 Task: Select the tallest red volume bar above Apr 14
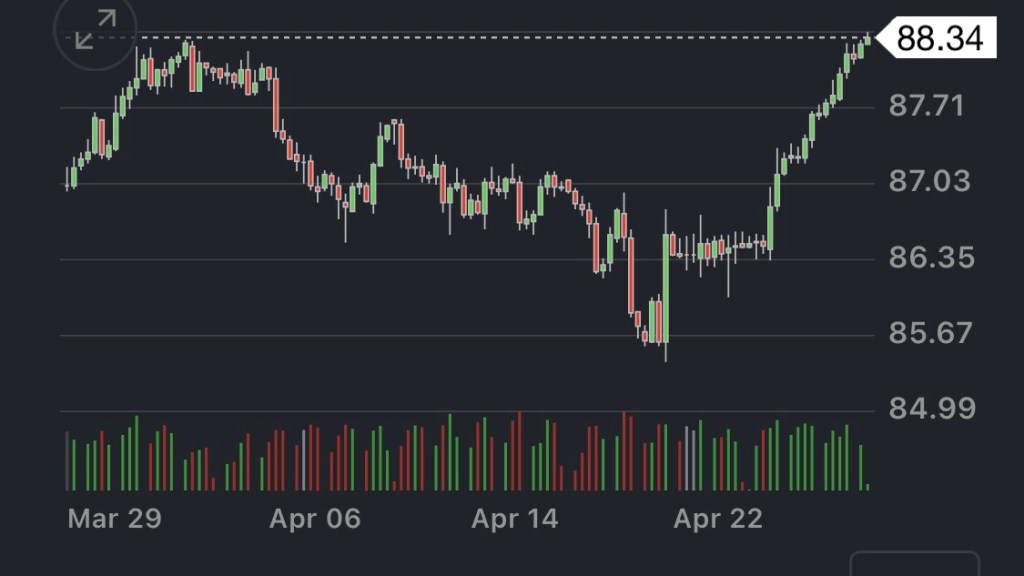tap(520, 451)
